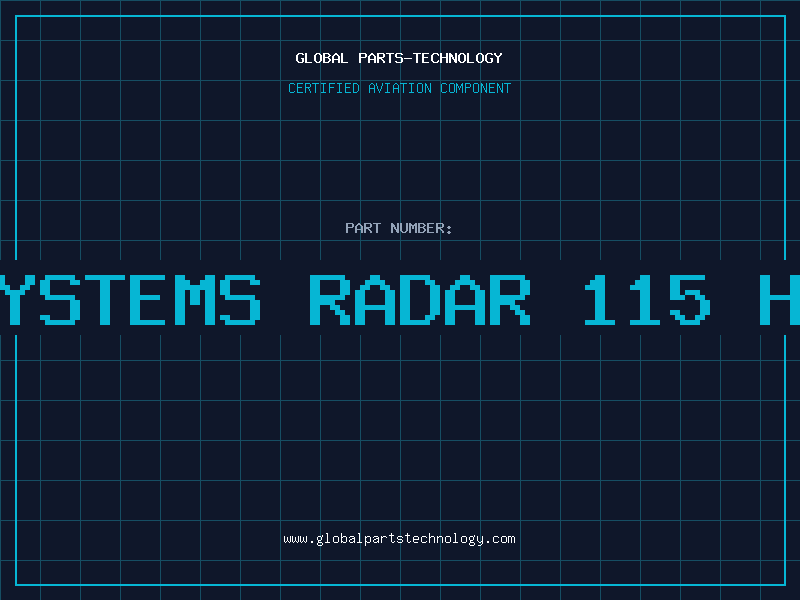Click the 'PART NUMBER:' label
Screen dimensions: 800x600
tap(399, 228)
